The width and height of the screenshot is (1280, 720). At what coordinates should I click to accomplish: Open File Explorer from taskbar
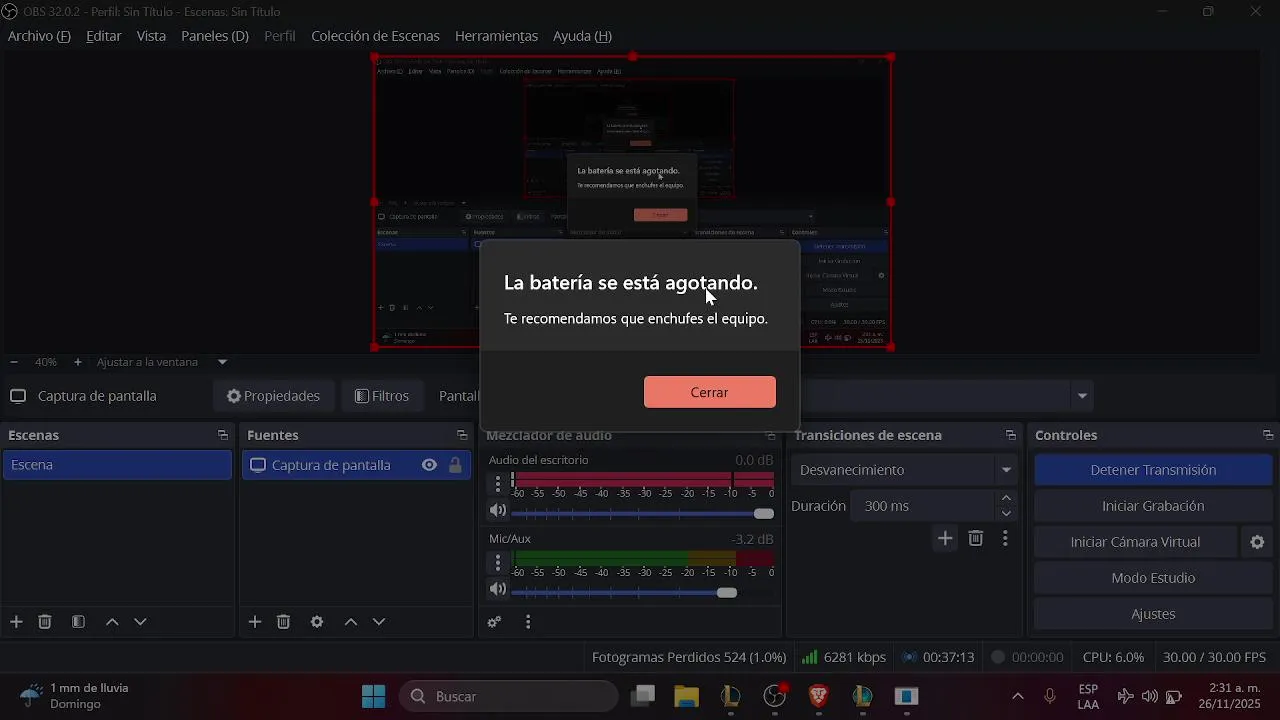click(686, 696)
